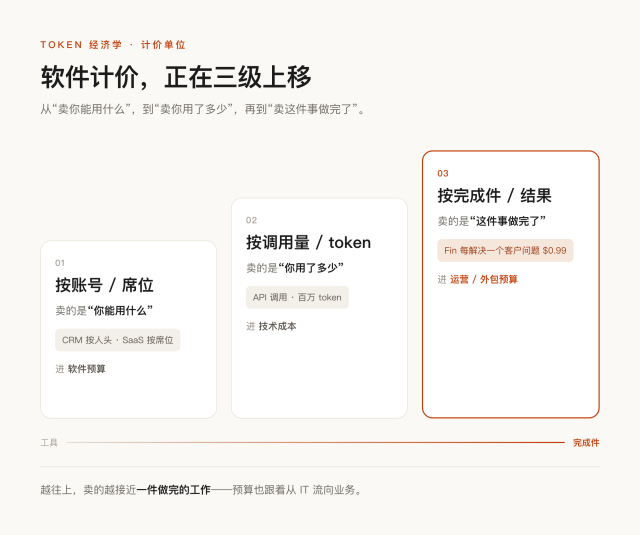Click the orange '完成件' label beside the gradient line
Image resolution: width=640 pixels, height=535 pixels.
586,442
